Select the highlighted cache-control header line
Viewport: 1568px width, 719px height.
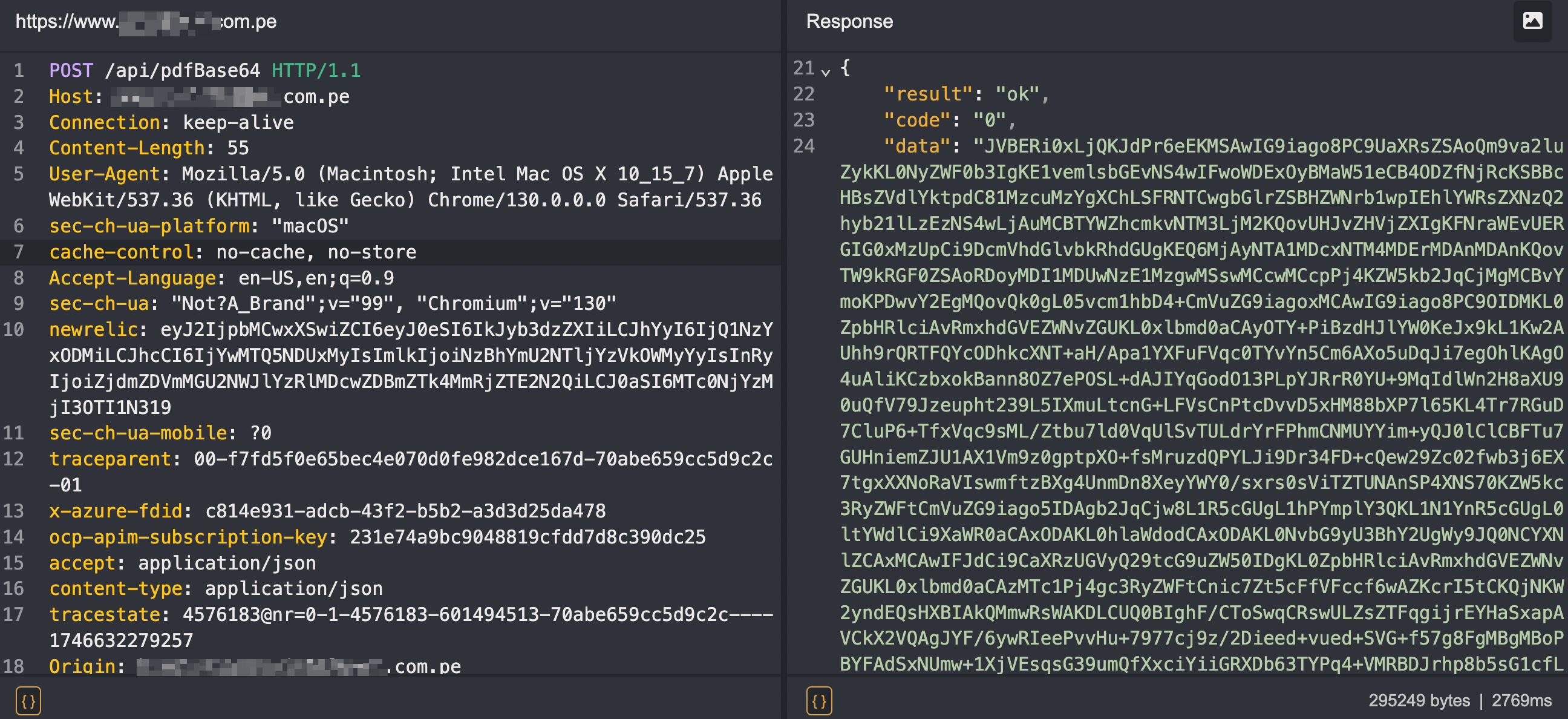tap(232, 252)
